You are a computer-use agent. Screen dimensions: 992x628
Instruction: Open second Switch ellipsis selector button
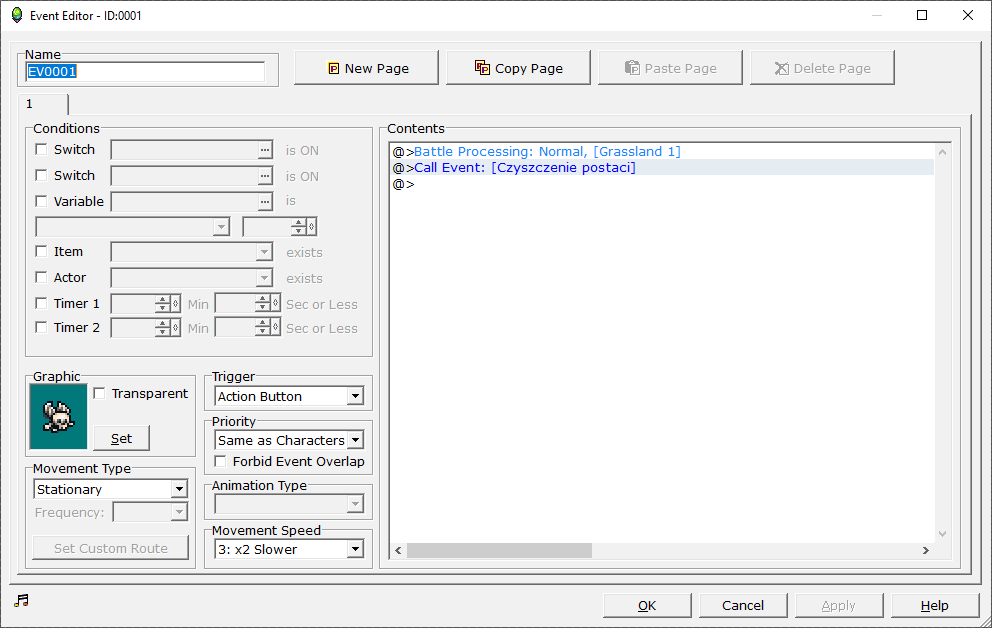(265, 176)
